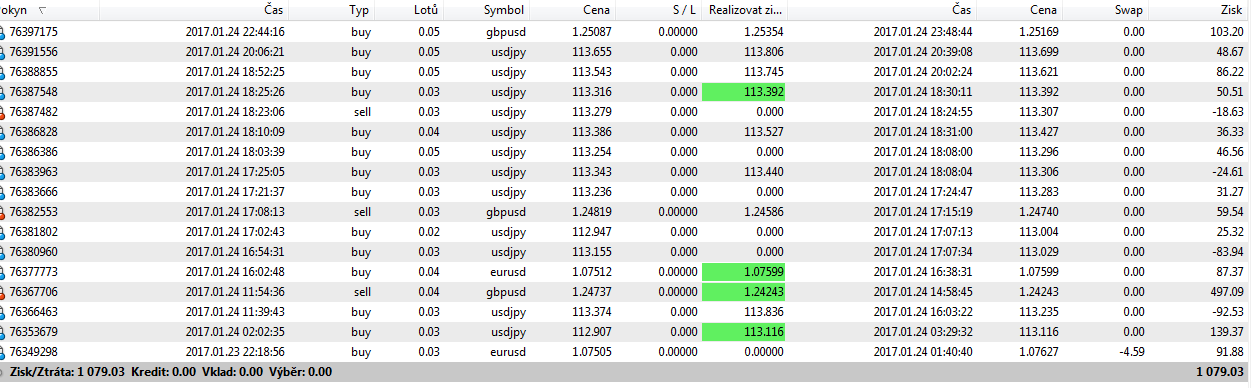This screenshot has height=388, width=1251.
Task: Click the order icon for ticket 76397175
Action: (3, 32)
